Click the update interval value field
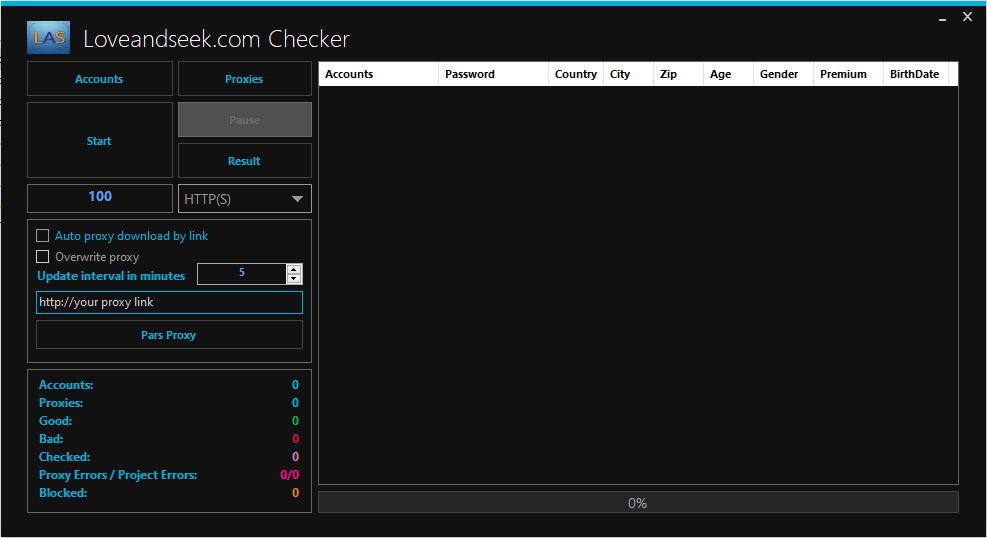The image size is (987, 538). pos(242,274)
